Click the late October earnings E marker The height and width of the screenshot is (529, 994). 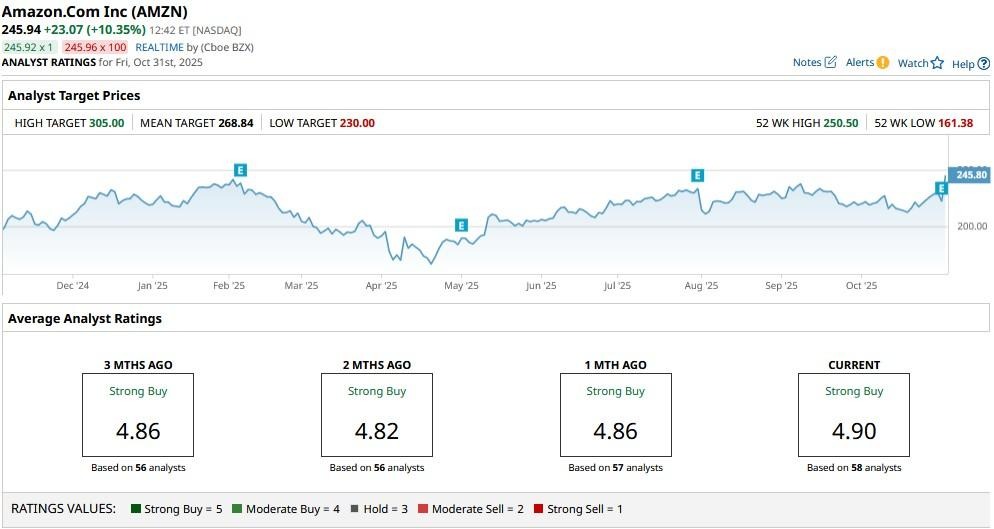941,188
